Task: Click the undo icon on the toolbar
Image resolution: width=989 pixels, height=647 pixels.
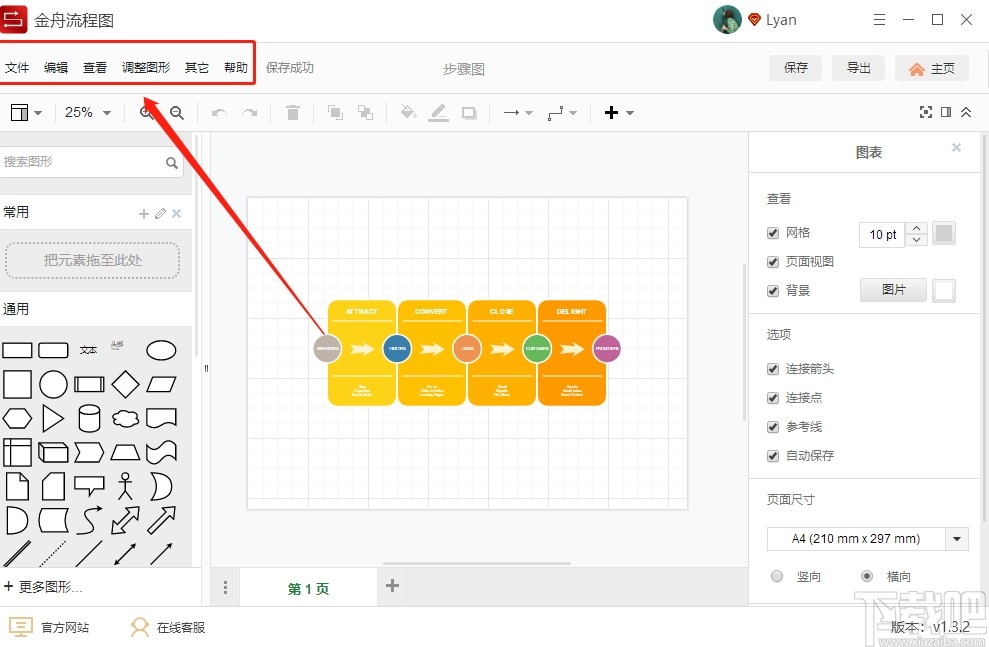Action: coord(219,112)
